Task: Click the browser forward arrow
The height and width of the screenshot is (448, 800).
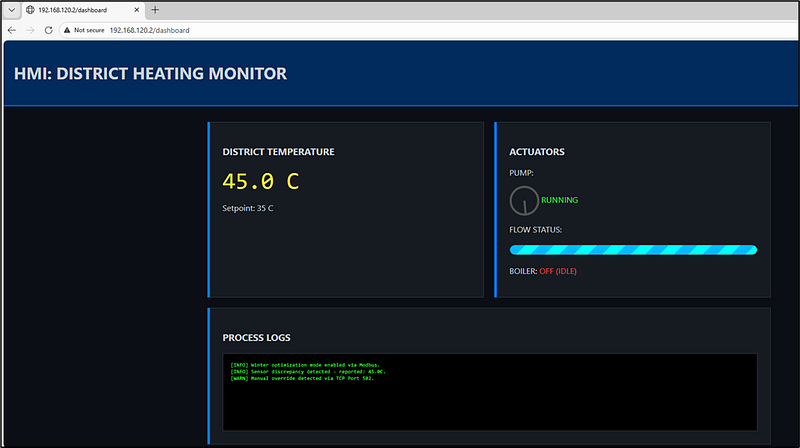Action: tap(30, 30)
